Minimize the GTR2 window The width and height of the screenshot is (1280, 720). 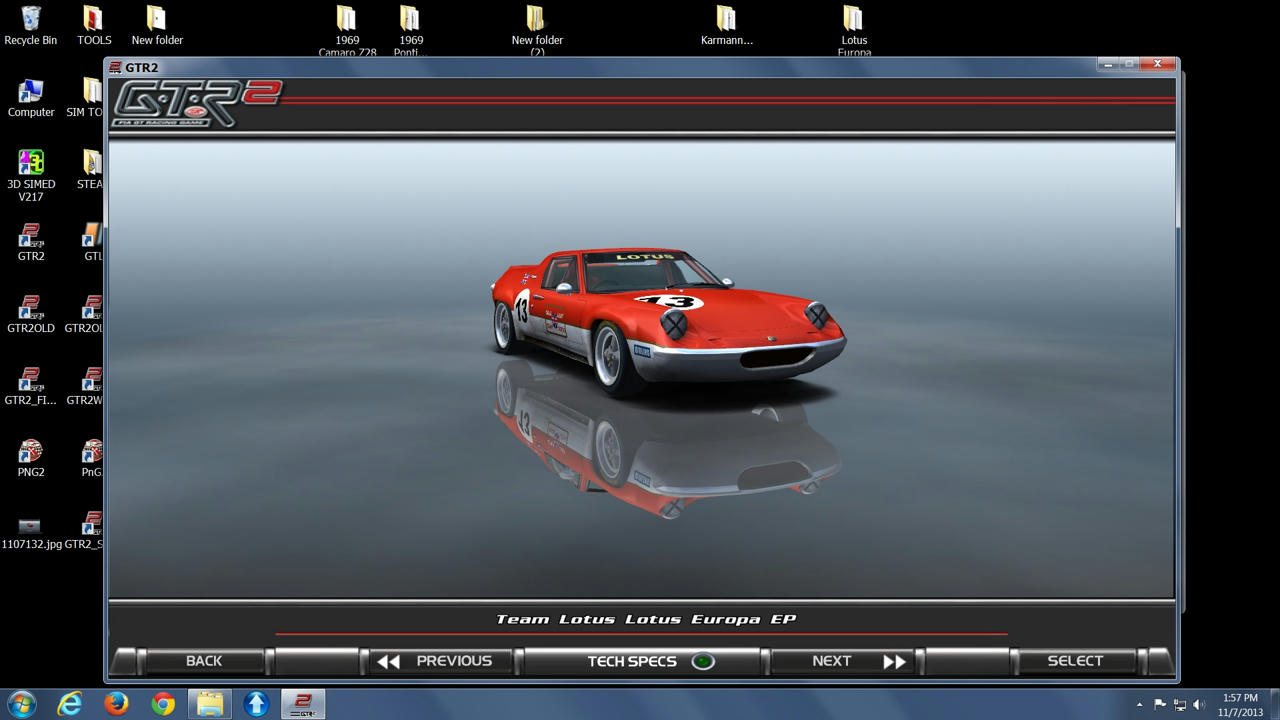click(1108, 64)
